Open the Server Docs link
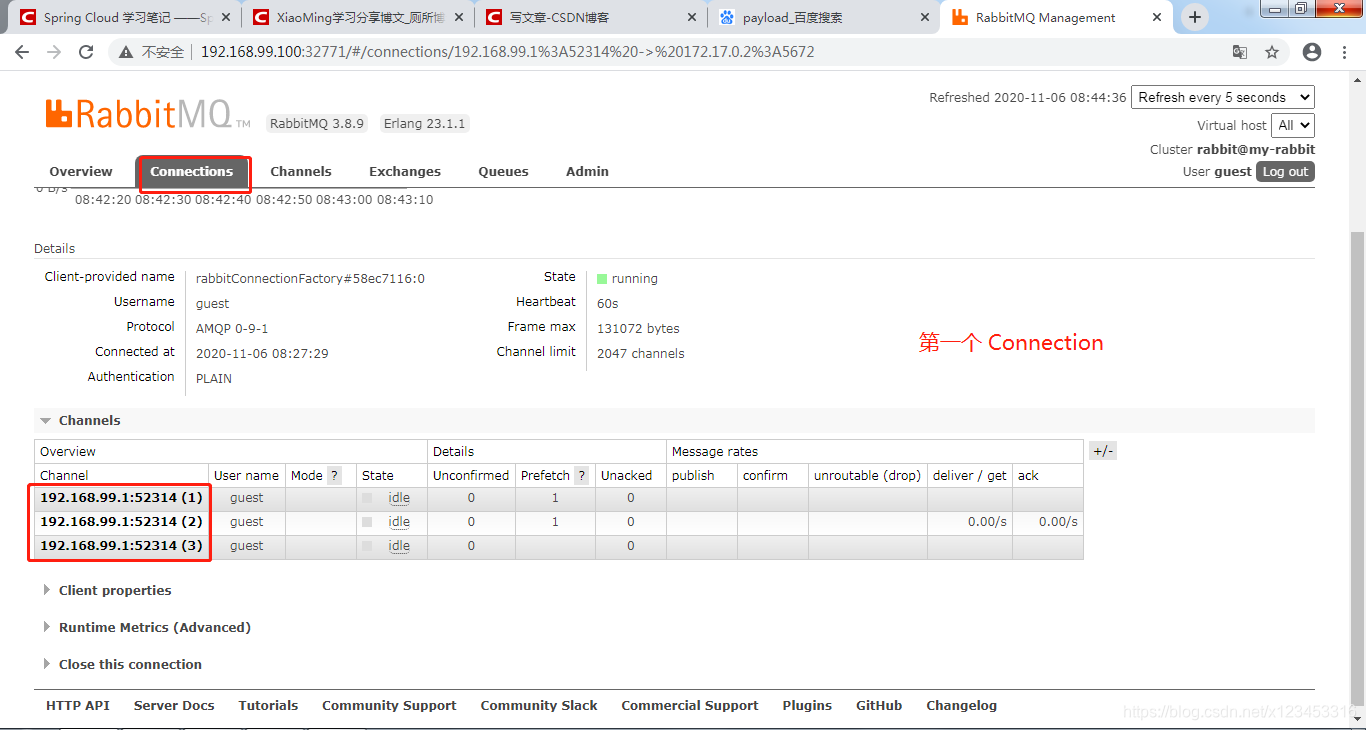The image size is (1366, 730). (174, 705)
